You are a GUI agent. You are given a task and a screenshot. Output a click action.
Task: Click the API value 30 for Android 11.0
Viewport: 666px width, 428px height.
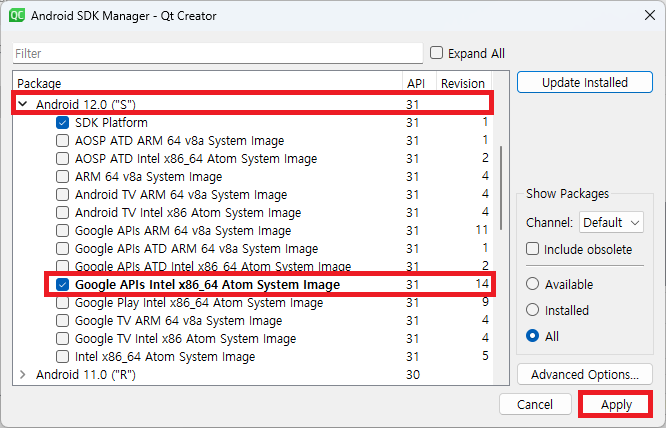[413, 374]
